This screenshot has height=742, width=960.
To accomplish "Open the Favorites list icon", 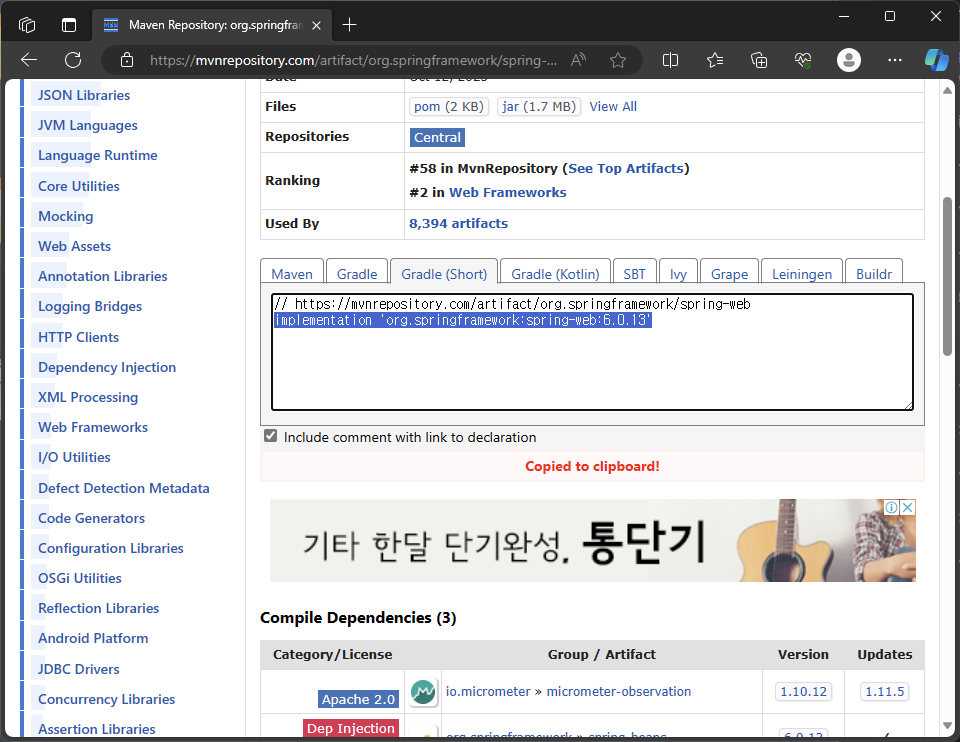I will (714, 60).
